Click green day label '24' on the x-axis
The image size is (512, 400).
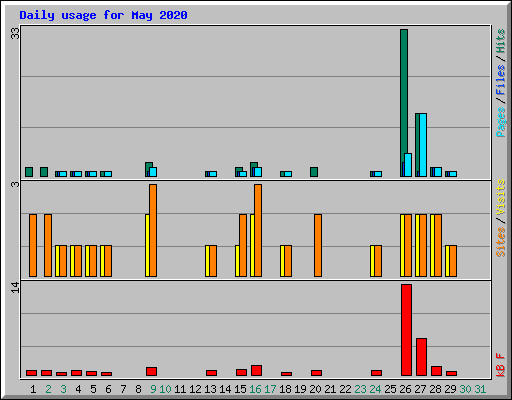pyautogui.click(x=375, y=389)
